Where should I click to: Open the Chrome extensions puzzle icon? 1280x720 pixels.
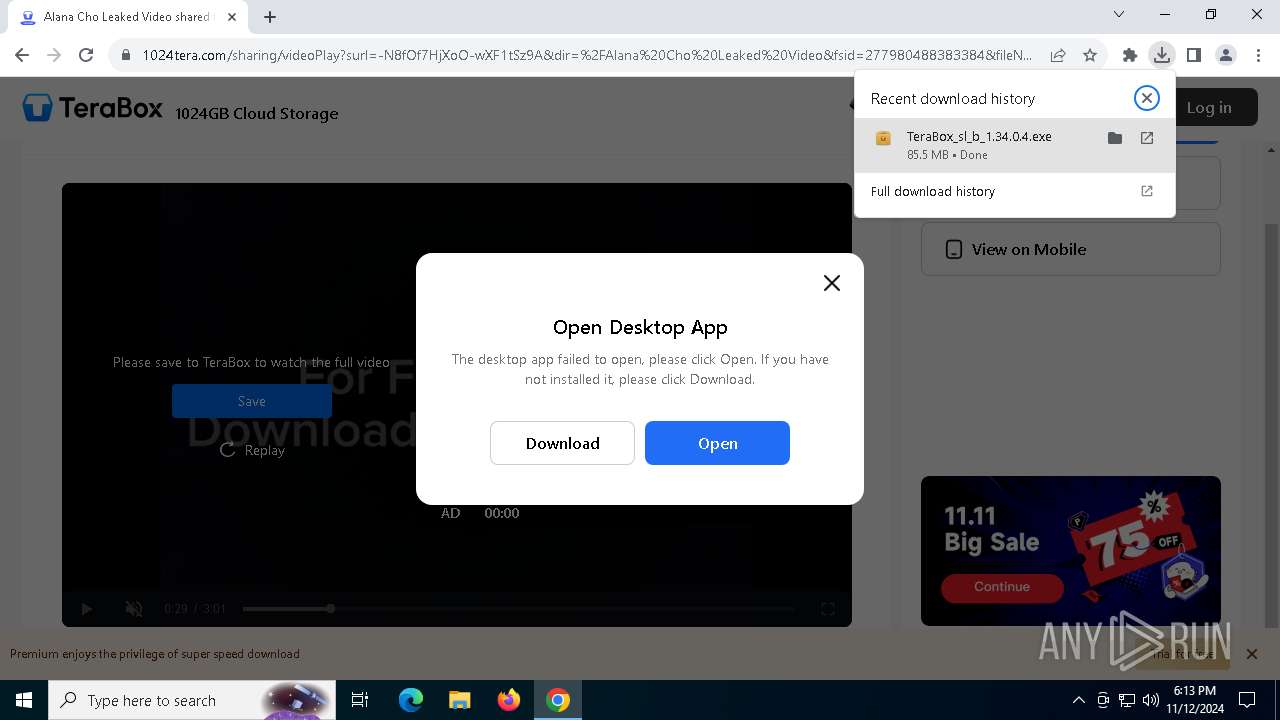point(1129,55)
